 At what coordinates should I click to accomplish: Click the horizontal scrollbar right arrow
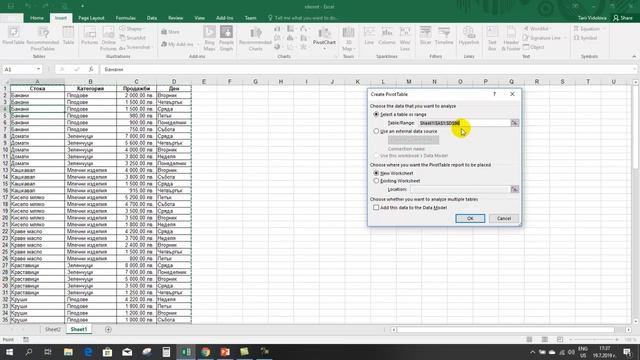tap(629, 330)
